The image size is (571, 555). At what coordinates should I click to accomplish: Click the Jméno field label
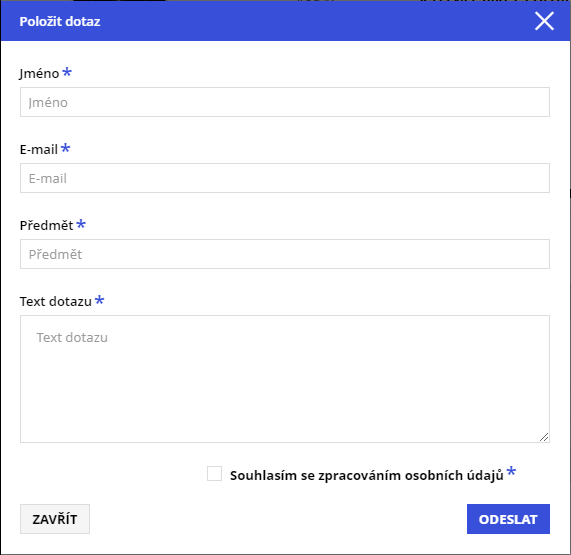[39, 74]
